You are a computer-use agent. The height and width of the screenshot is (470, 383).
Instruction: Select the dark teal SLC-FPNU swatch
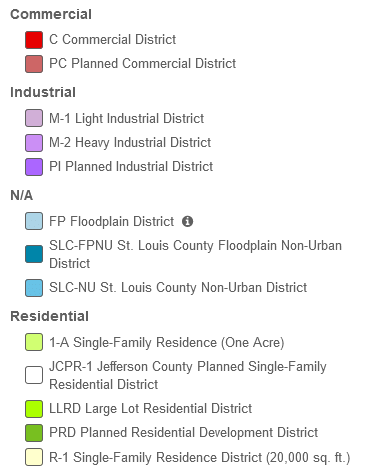34,254
